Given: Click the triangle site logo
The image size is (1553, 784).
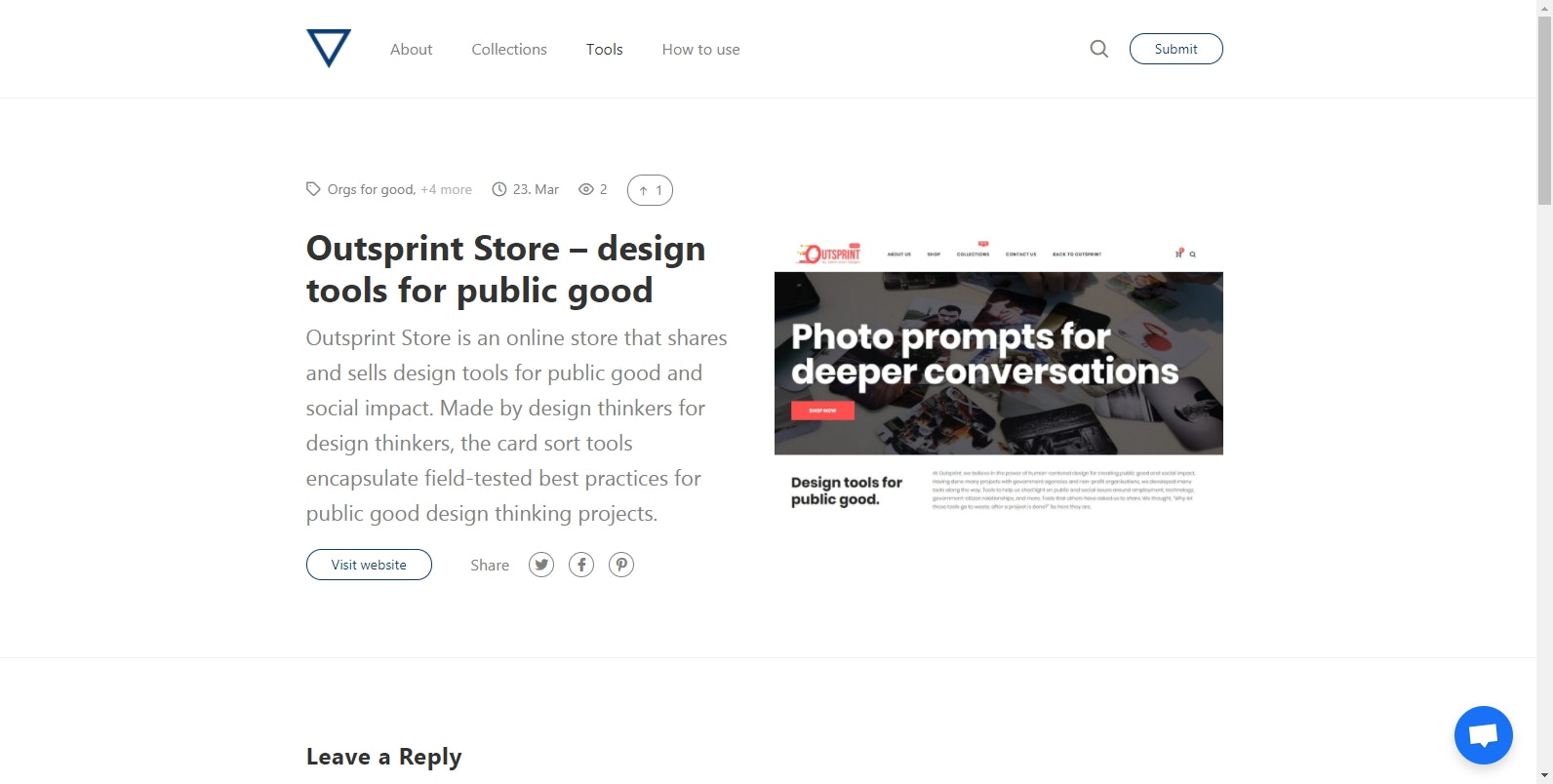Looking at the screenshot, I should coord(329,49).
